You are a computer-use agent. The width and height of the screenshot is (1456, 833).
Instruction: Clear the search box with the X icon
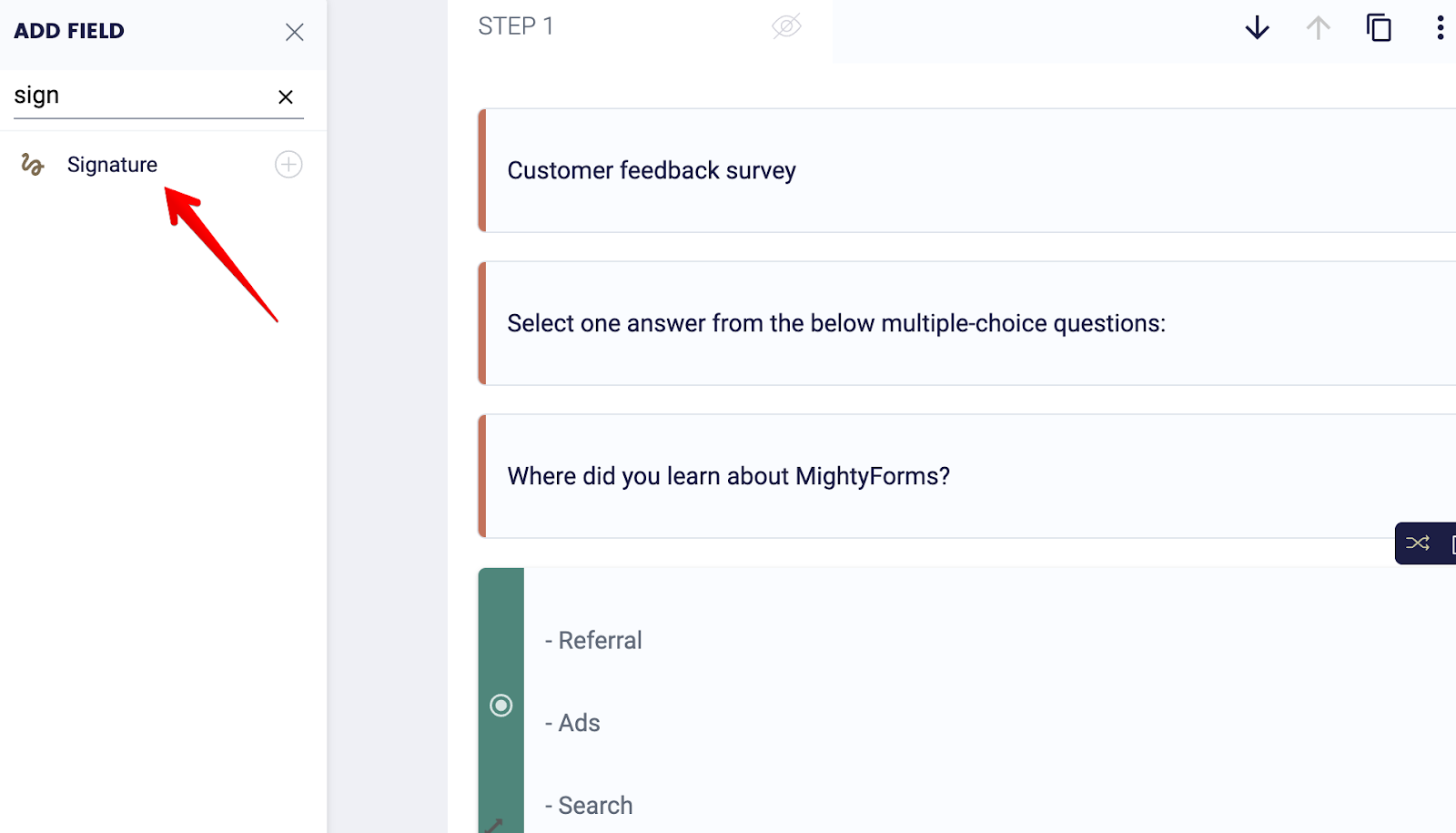(285, 97)
